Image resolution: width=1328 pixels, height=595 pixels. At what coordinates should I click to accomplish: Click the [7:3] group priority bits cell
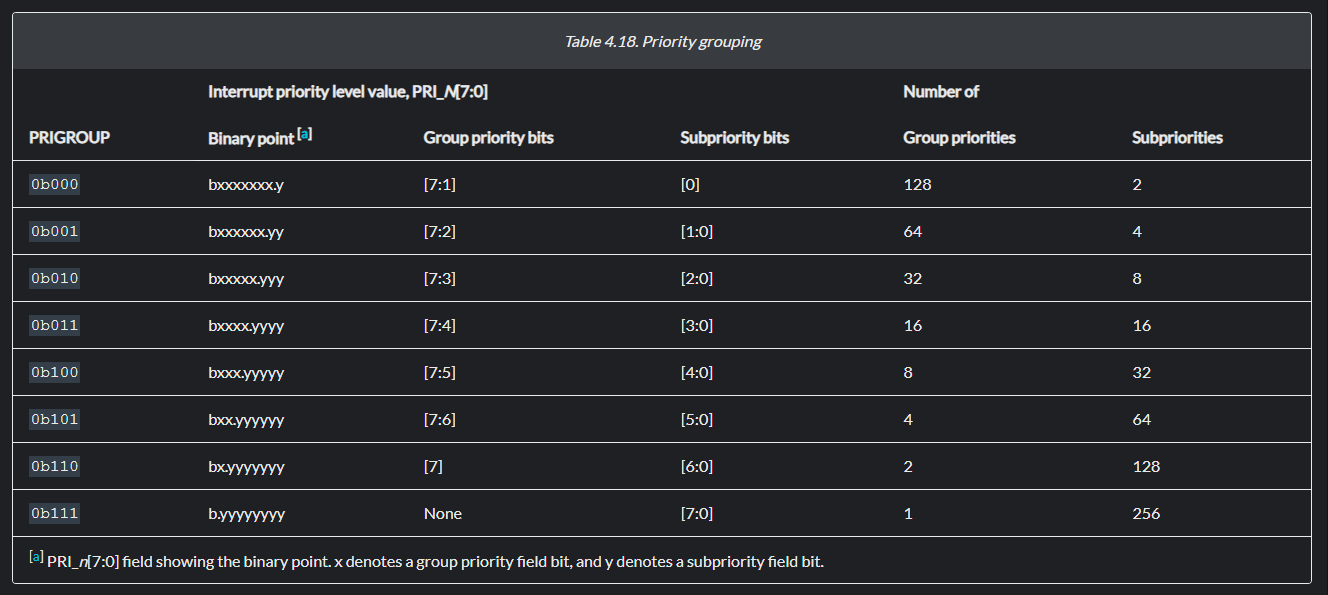point(439,279)
